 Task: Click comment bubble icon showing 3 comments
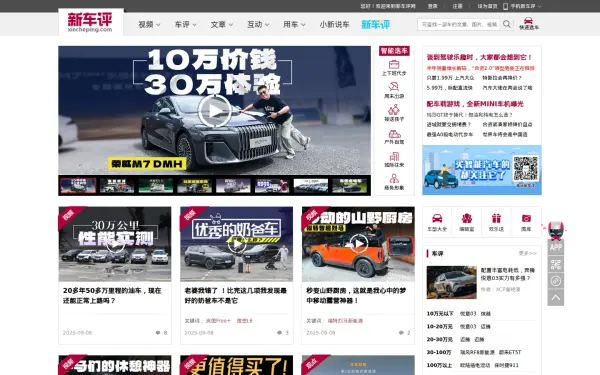[x=279, y=333]
